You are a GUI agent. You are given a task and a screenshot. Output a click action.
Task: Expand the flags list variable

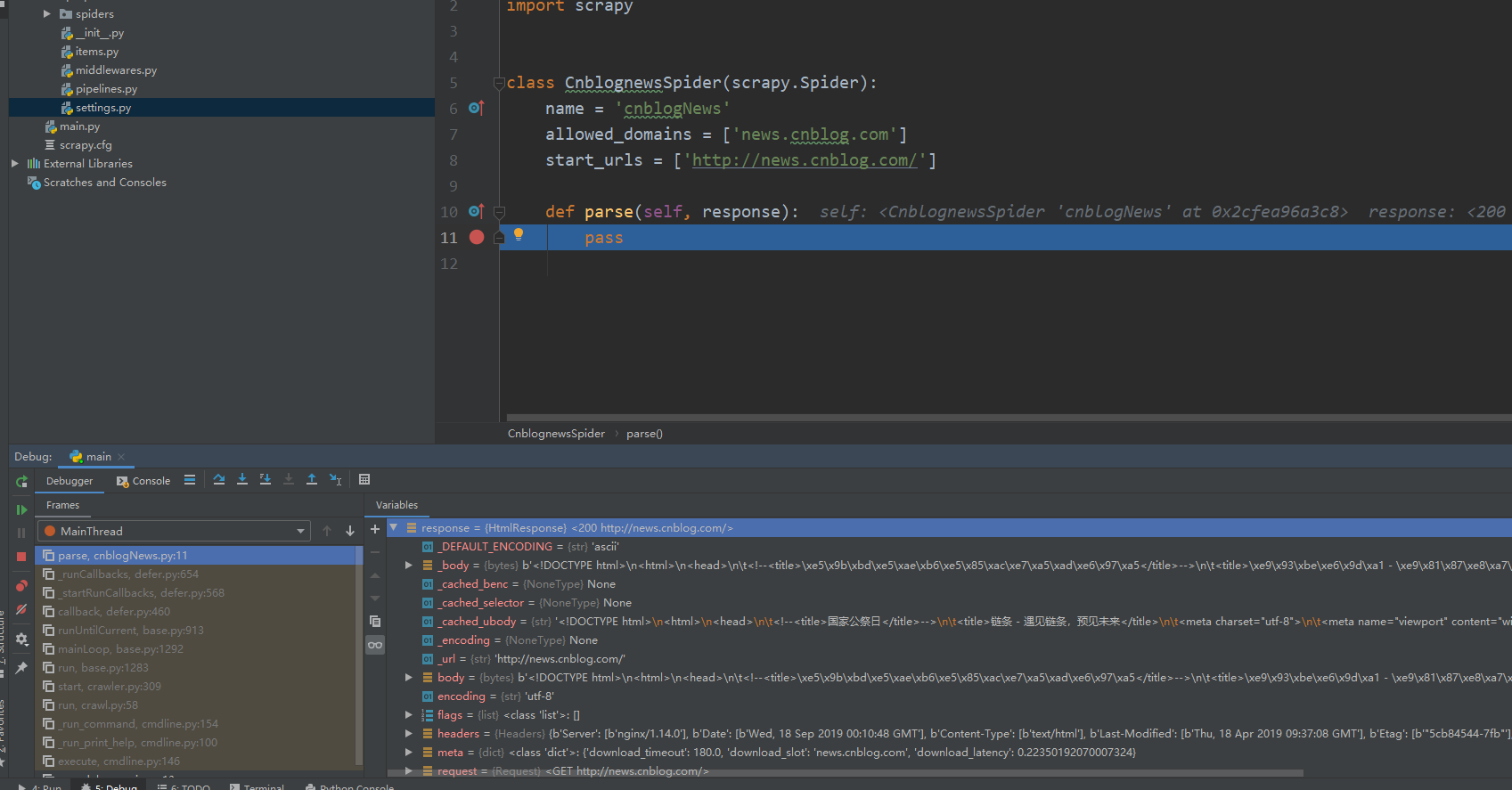click(409, 714)
